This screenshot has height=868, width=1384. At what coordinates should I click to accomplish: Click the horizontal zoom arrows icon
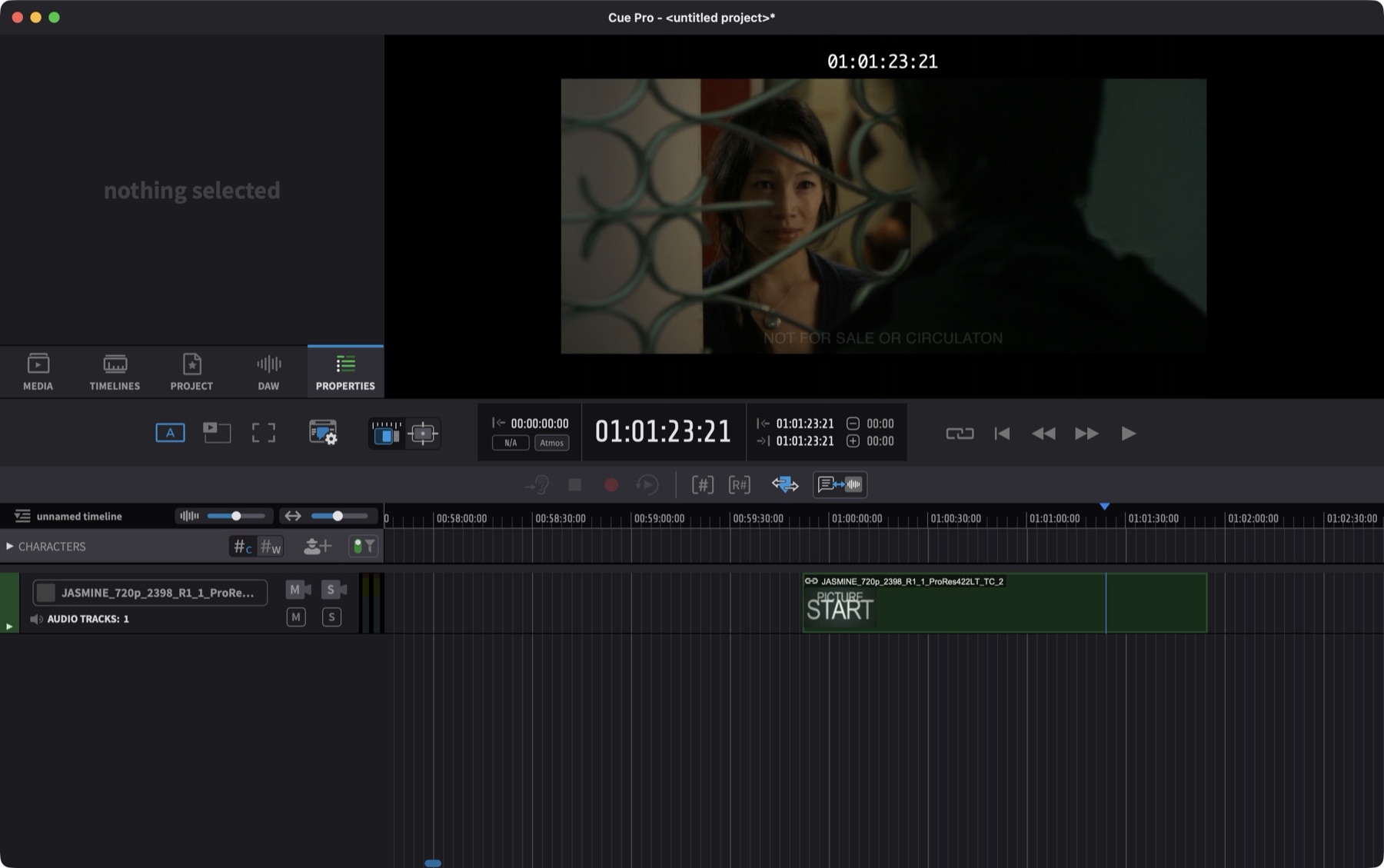tap(293, 516)
